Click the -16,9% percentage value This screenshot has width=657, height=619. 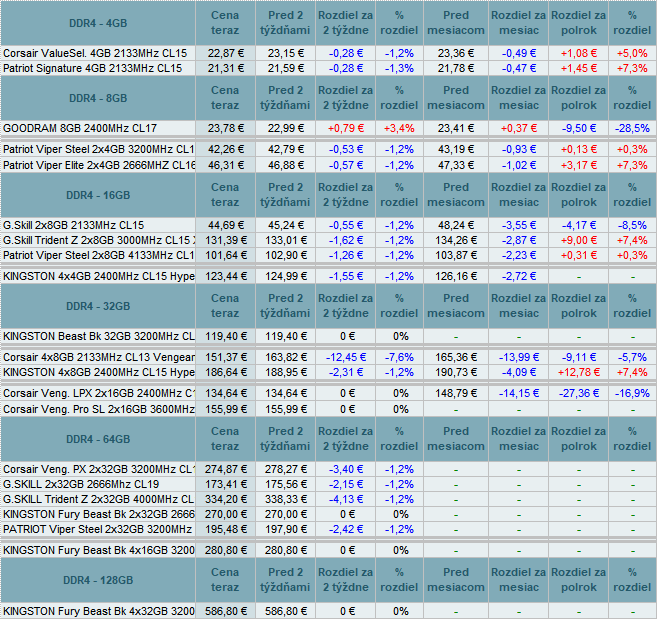pos(632,393)
